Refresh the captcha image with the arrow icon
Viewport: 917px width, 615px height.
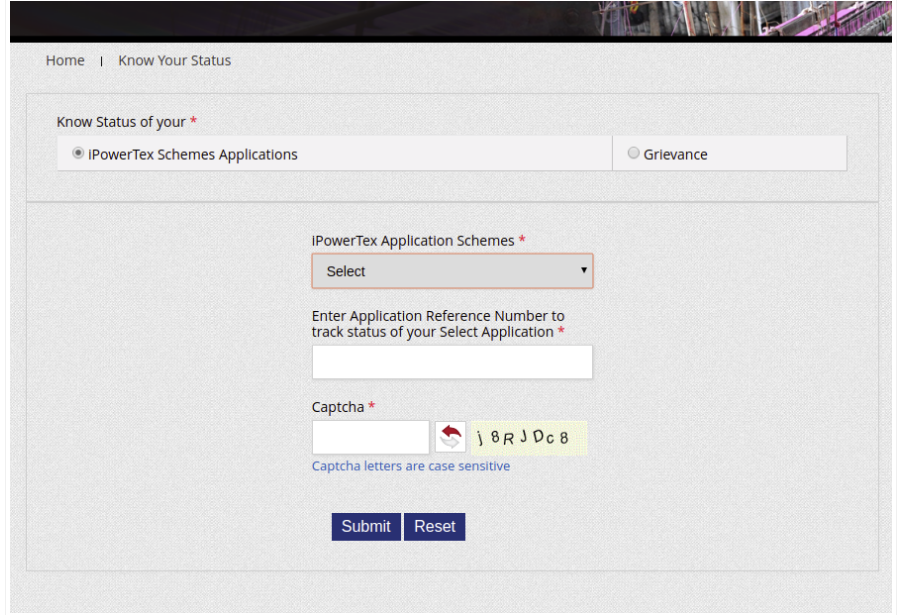pyautogui.click(x=451, y=437)
